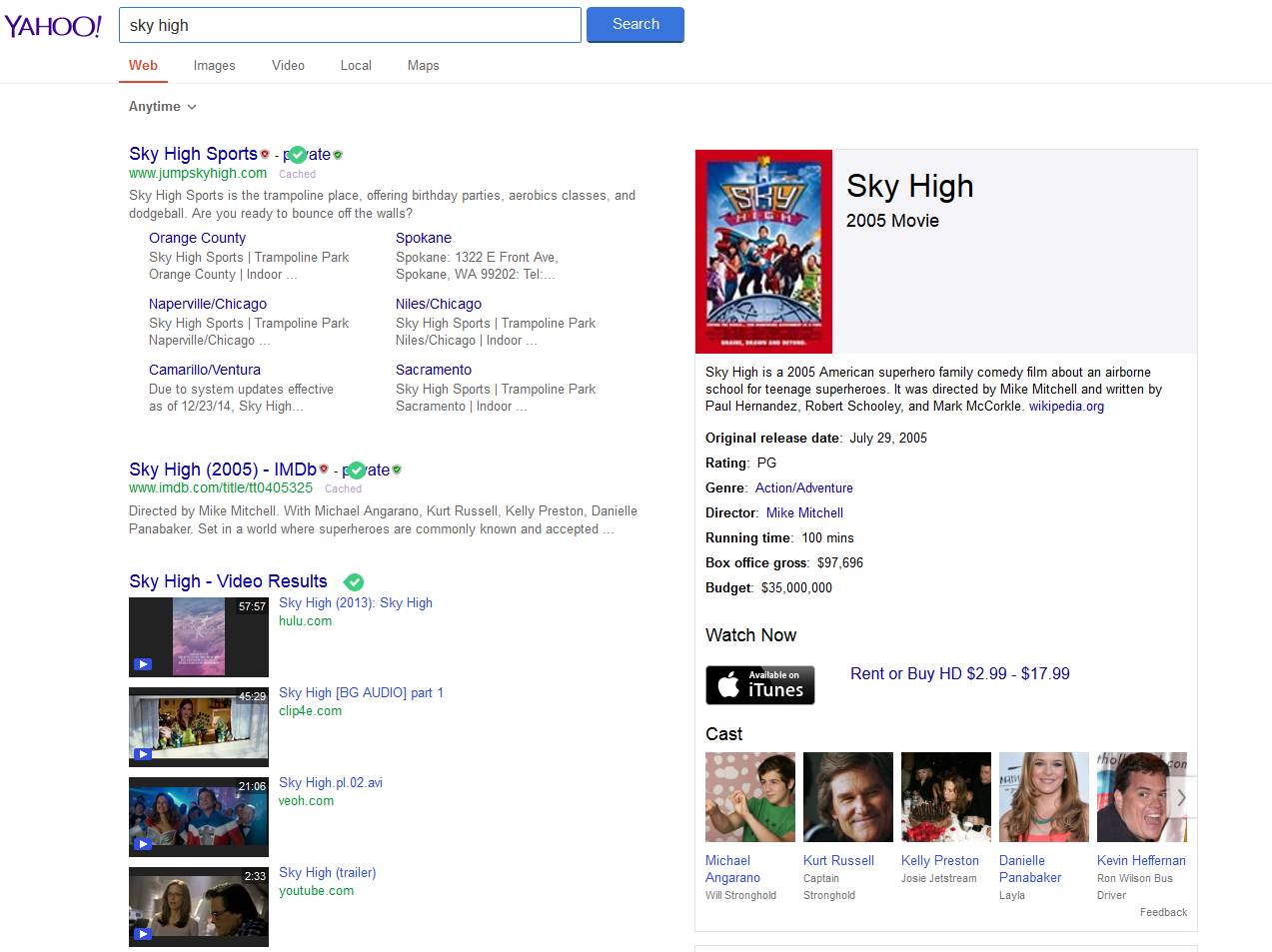Open Rent or Buy HD price link
Screen dimensions: 1272x952
click(959, 674)
